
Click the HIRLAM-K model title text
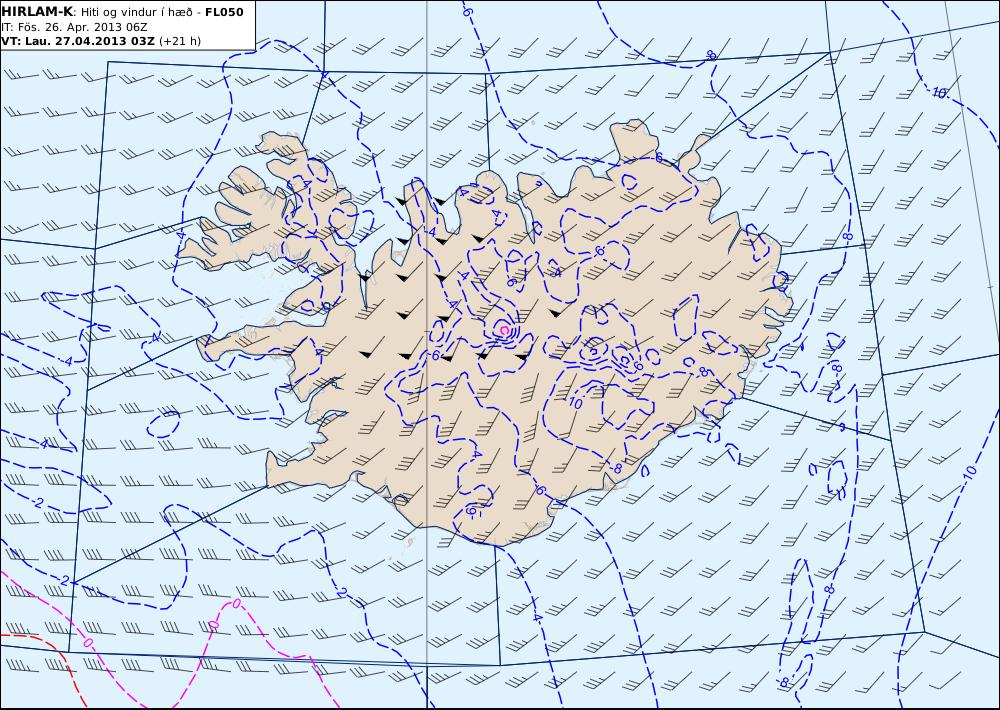click(38, 11)
